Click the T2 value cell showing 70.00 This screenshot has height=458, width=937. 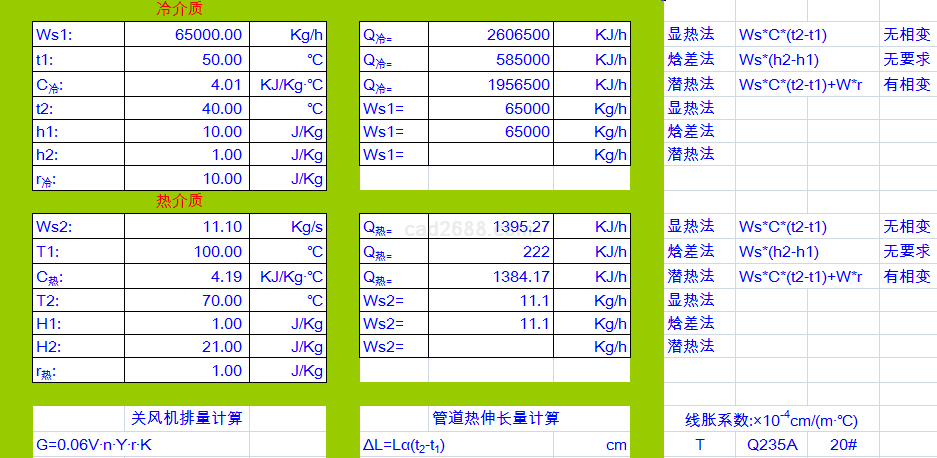187,300
